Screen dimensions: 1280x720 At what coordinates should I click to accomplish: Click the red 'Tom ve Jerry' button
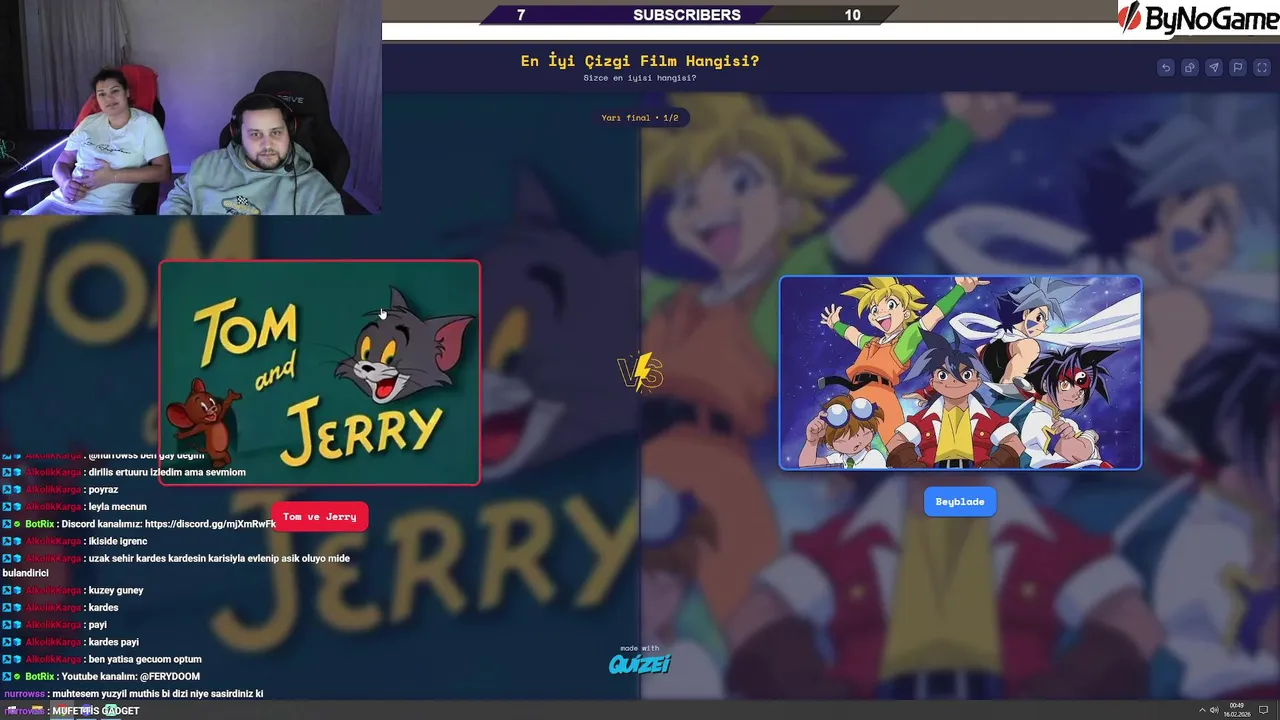[320, 517]
